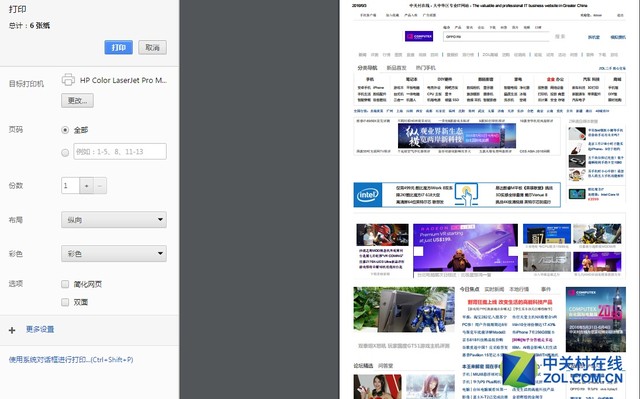Click the HP Color LaserJet printer icon
Screen dimensions: 640x399
[x=68, y=80]
